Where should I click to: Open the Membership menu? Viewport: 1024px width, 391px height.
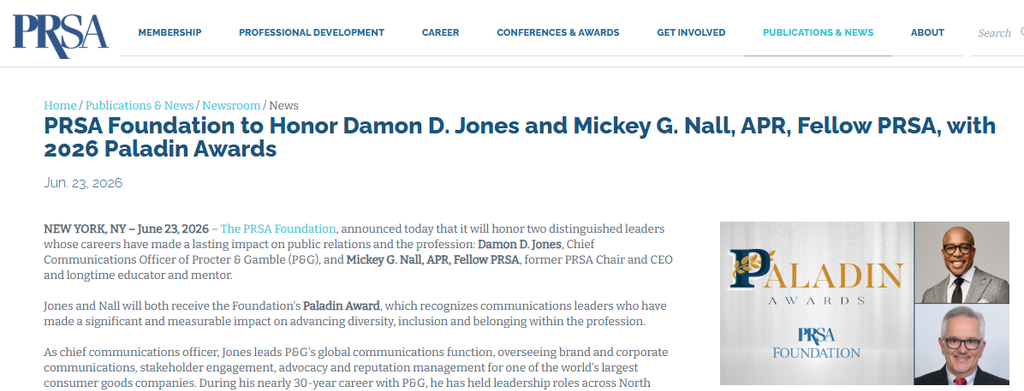(x=170, y=33)
